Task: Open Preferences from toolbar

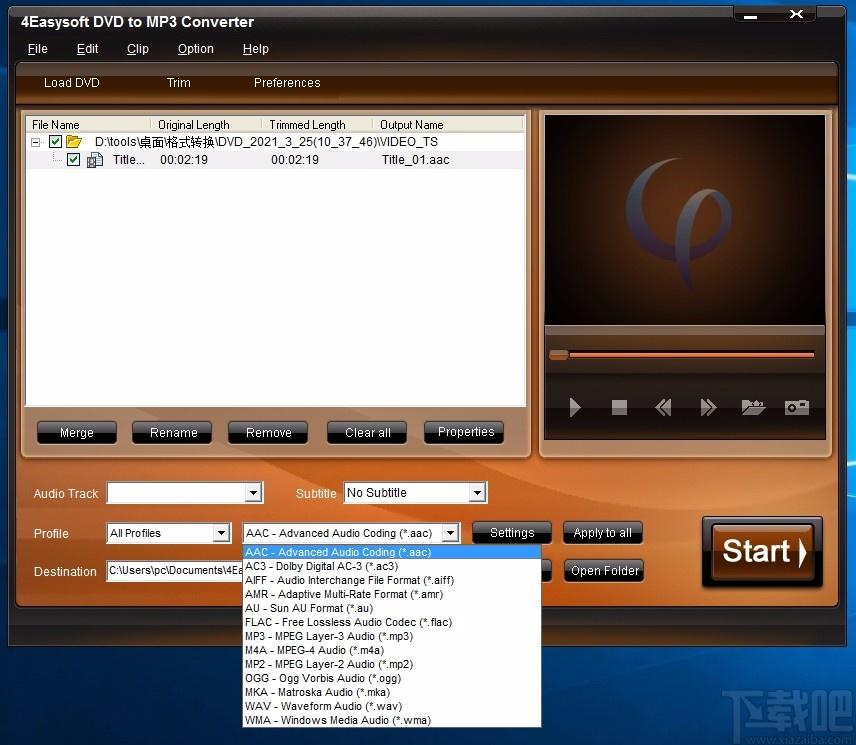Action: click(x=287, y=83)
